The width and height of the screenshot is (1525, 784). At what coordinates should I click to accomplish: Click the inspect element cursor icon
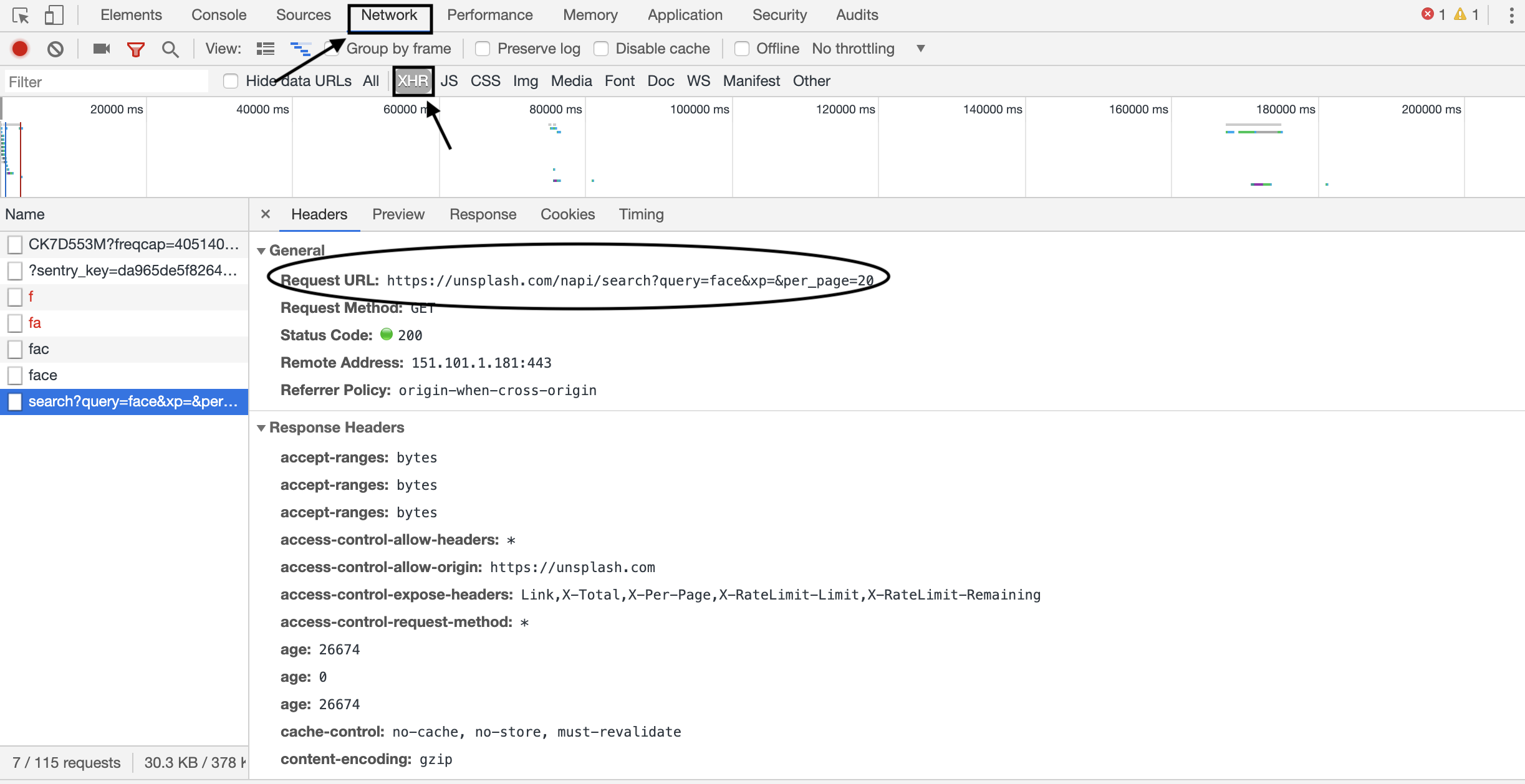coord(21,16)
